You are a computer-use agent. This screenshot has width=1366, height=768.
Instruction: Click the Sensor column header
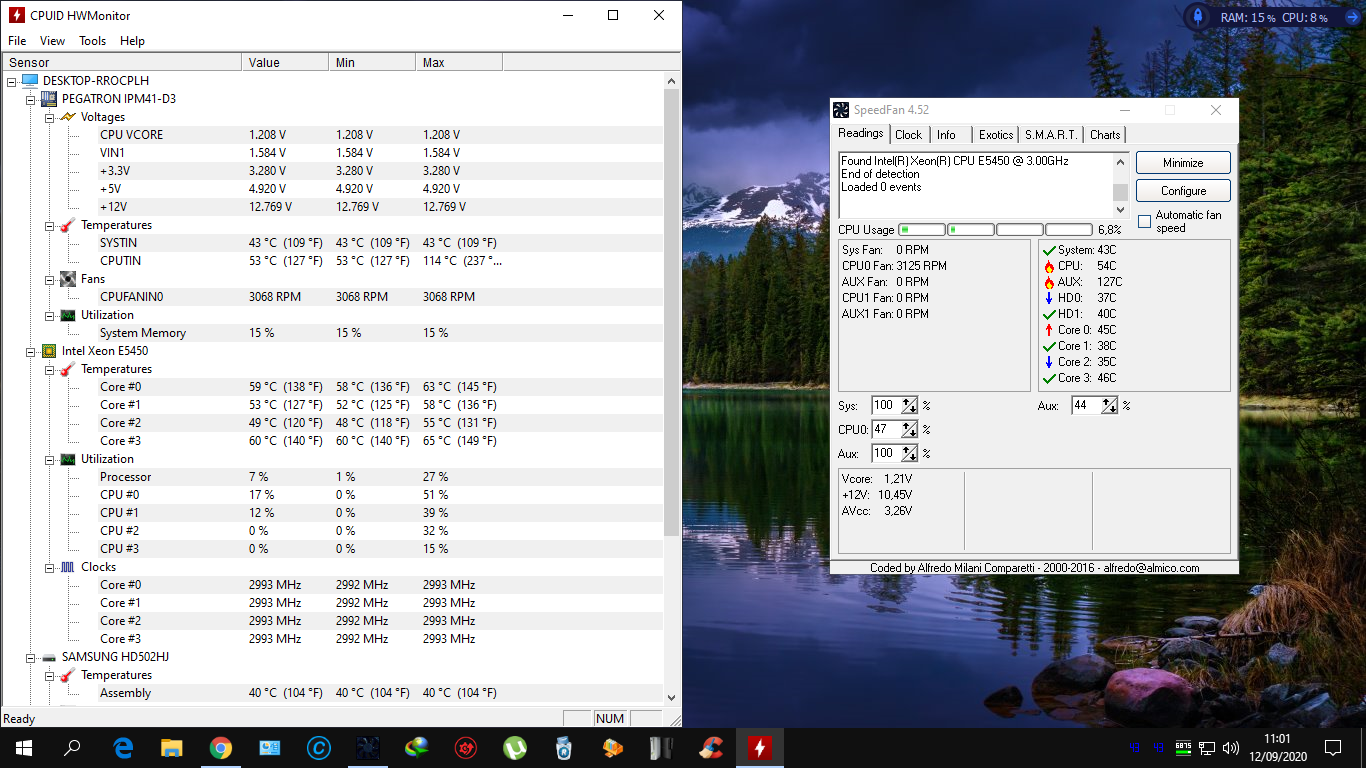click(121, 62)
